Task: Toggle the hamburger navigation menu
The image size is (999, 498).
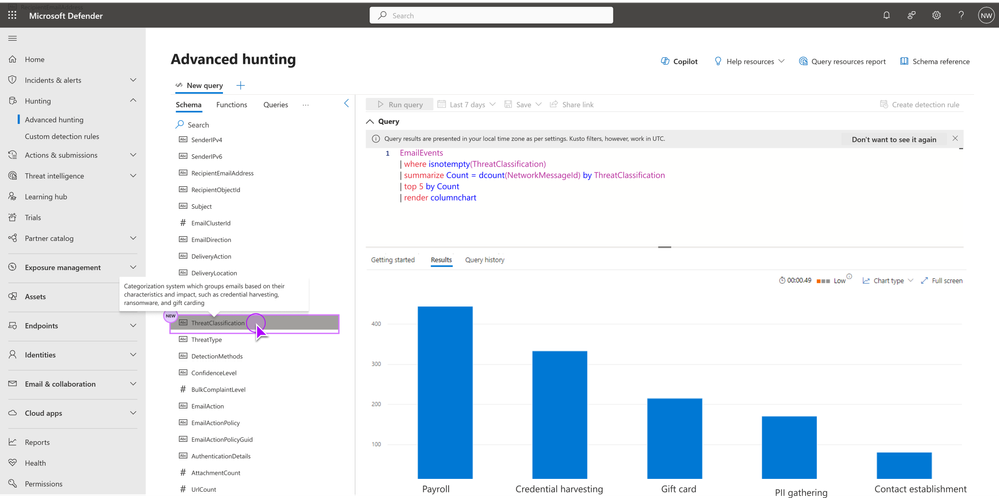Action: click(x=12, y=38)
